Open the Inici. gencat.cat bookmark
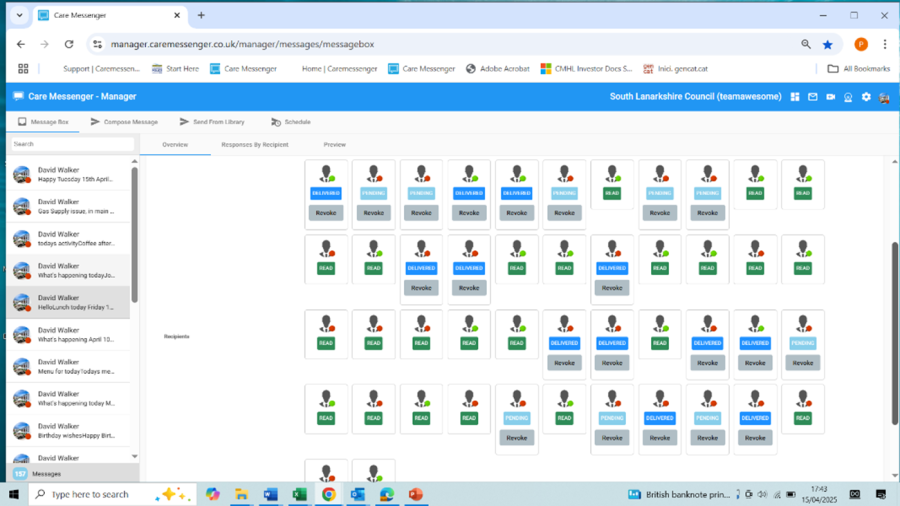The width and height of the screenshot is (900, 506). (x=675, y=69)
